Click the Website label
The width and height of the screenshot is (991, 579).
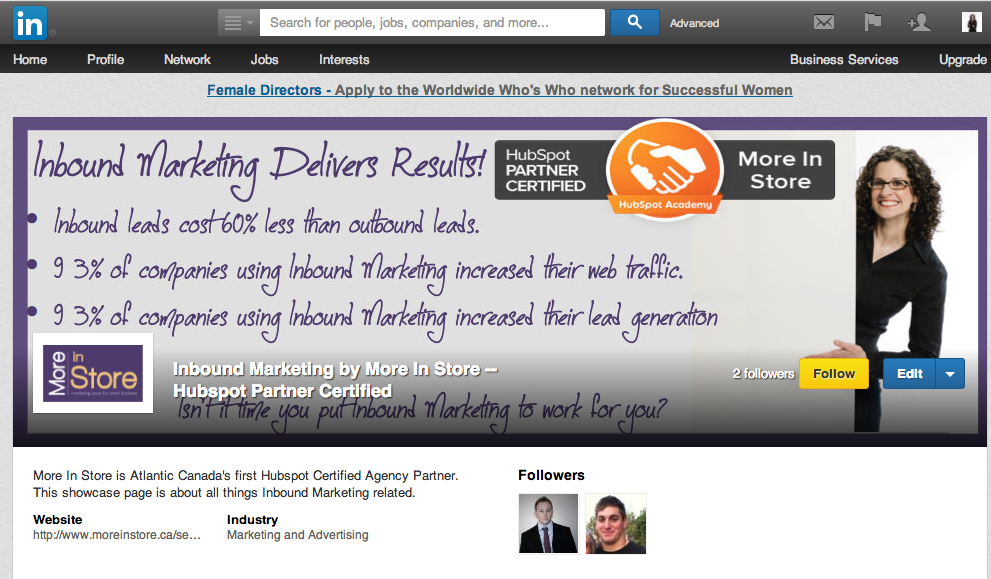point(58,520)
